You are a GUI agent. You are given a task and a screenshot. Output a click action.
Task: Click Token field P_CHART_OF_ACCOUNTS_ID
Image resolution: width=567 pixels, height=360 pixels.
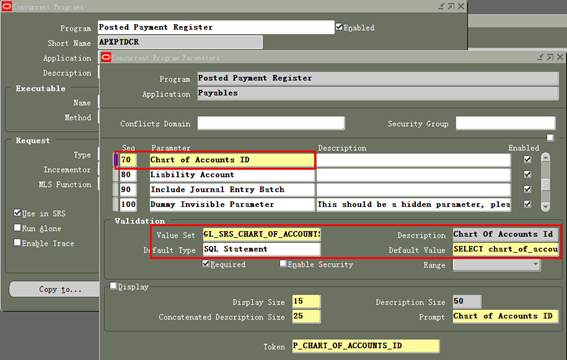[366, 346]
